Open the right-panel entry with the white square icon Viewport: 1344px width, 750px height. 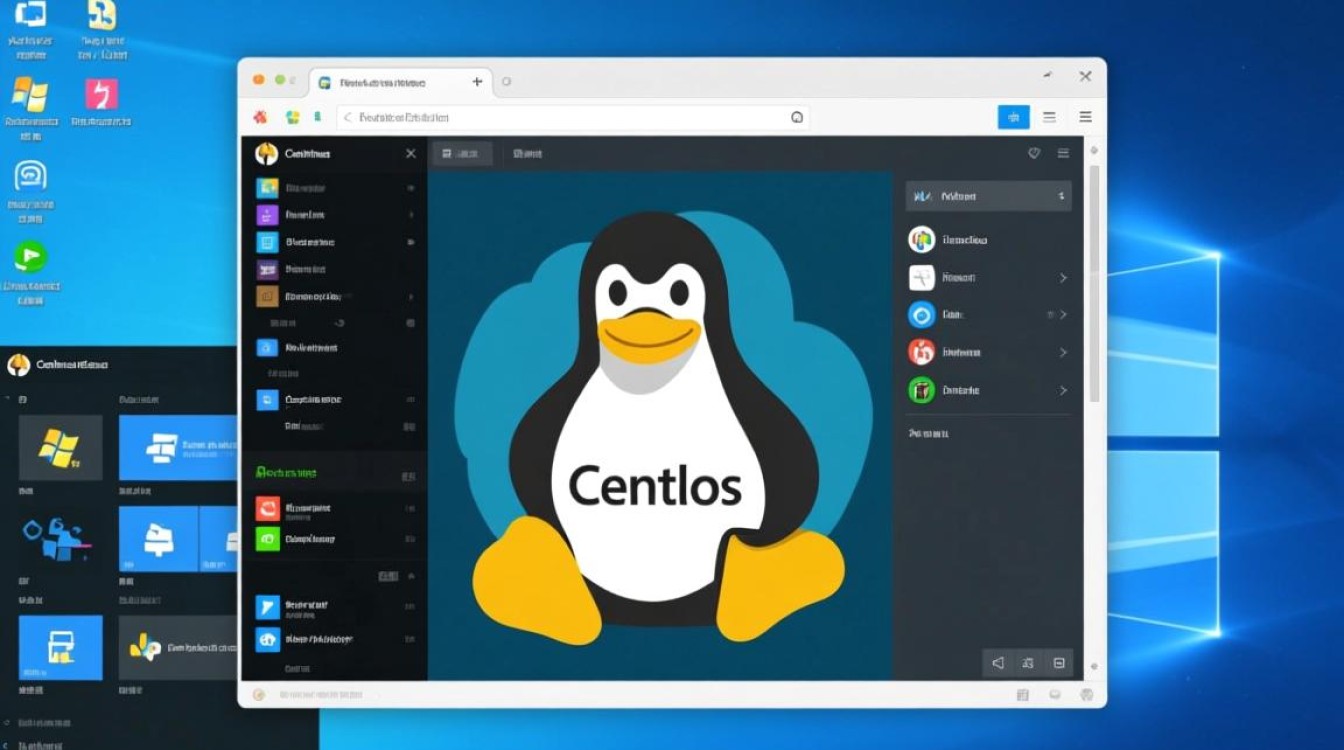tap(921, 278)
